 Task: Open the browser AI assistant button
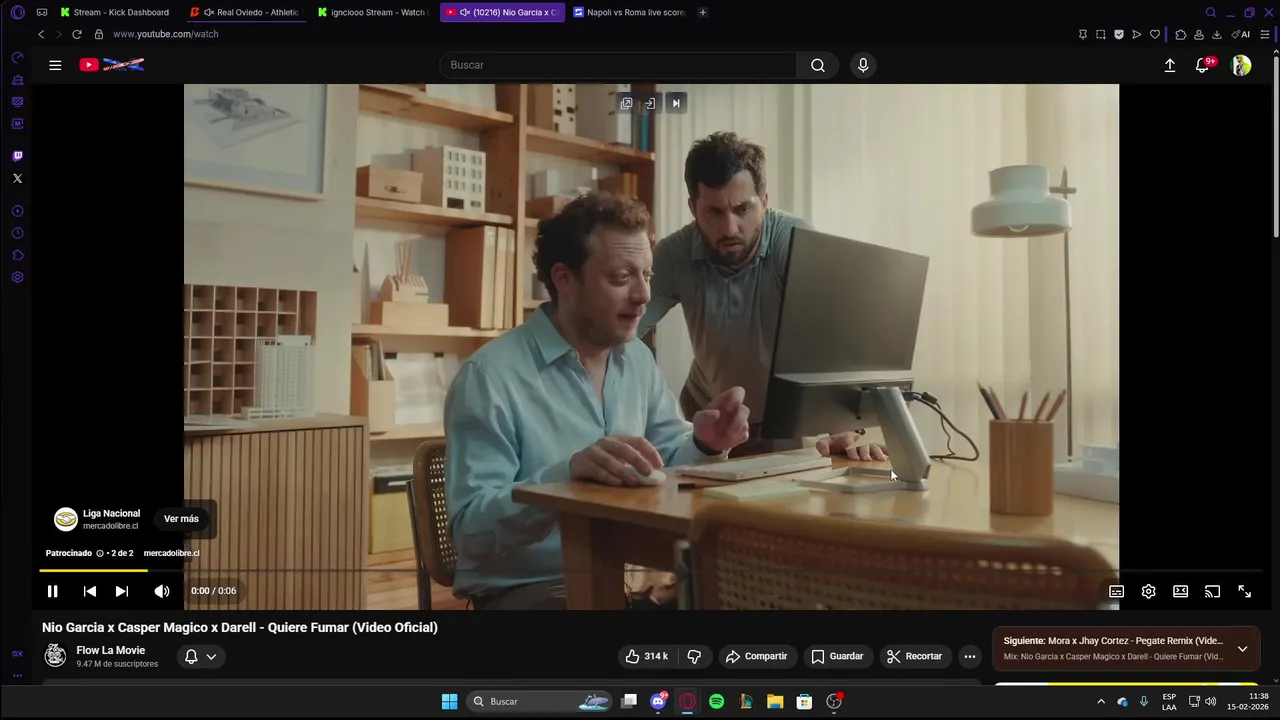pyautogui.click(x=1241, y=34)
